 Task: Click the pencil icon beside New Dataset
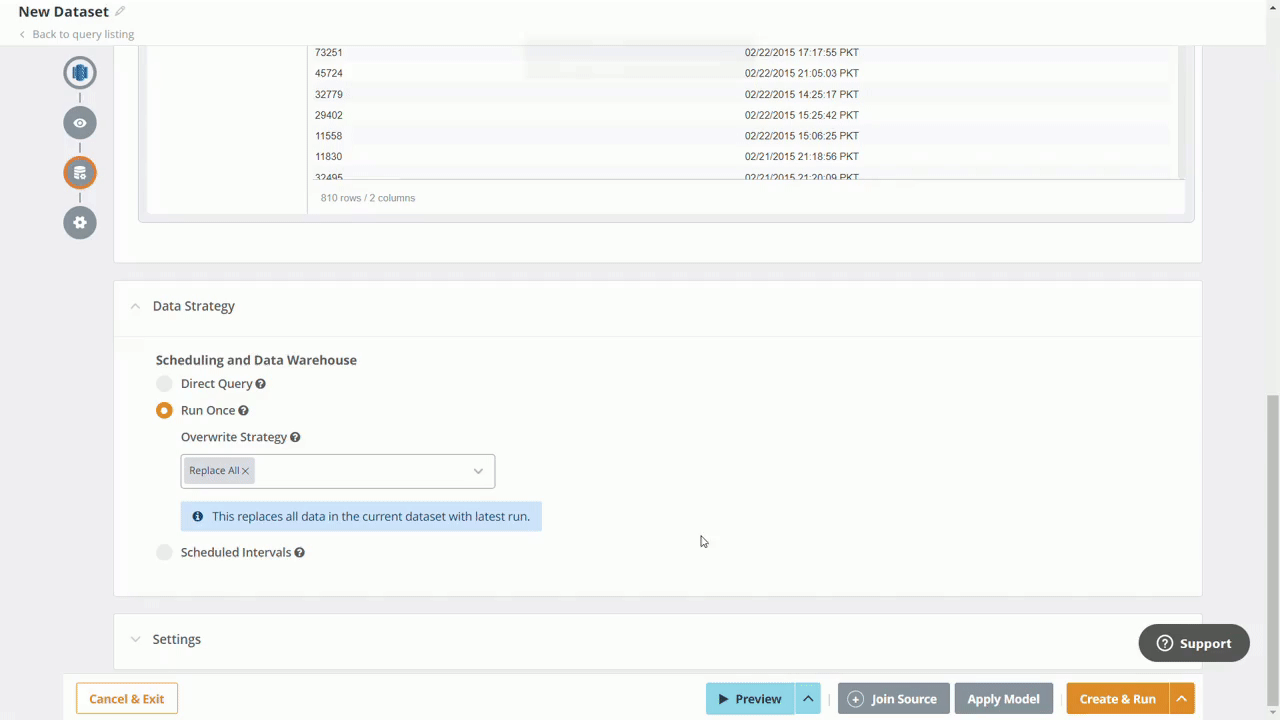pyautogui.click(x=120, y=12)
